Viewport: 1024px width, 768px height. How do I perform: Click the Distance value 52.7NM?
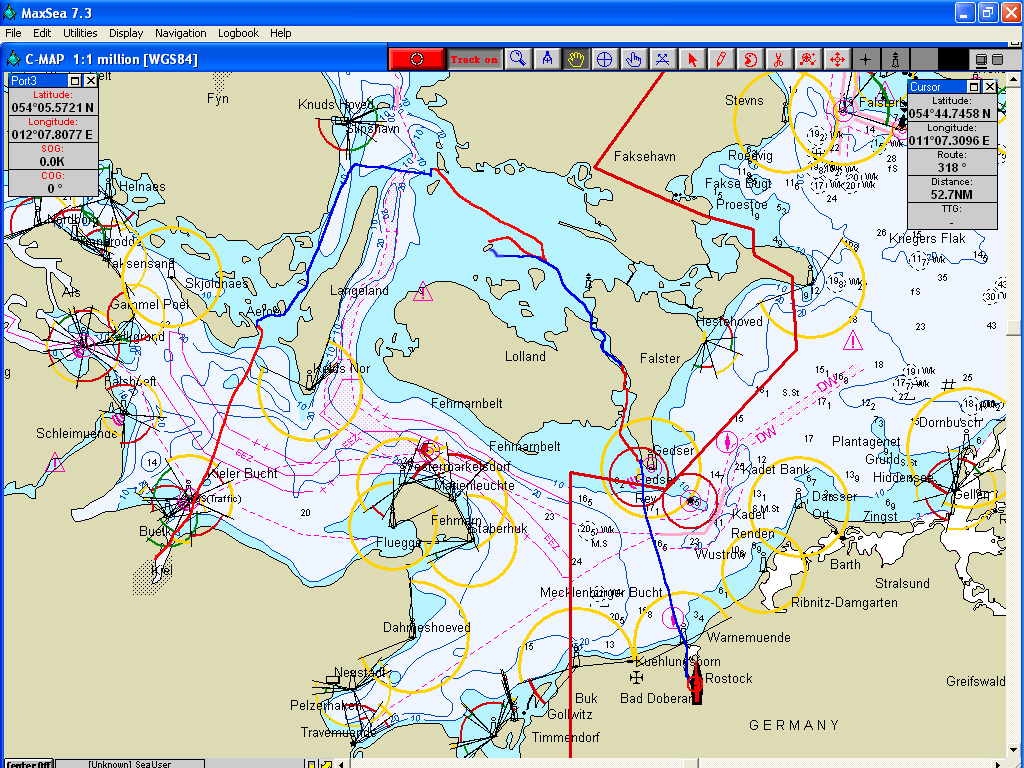tap(952, 194)
